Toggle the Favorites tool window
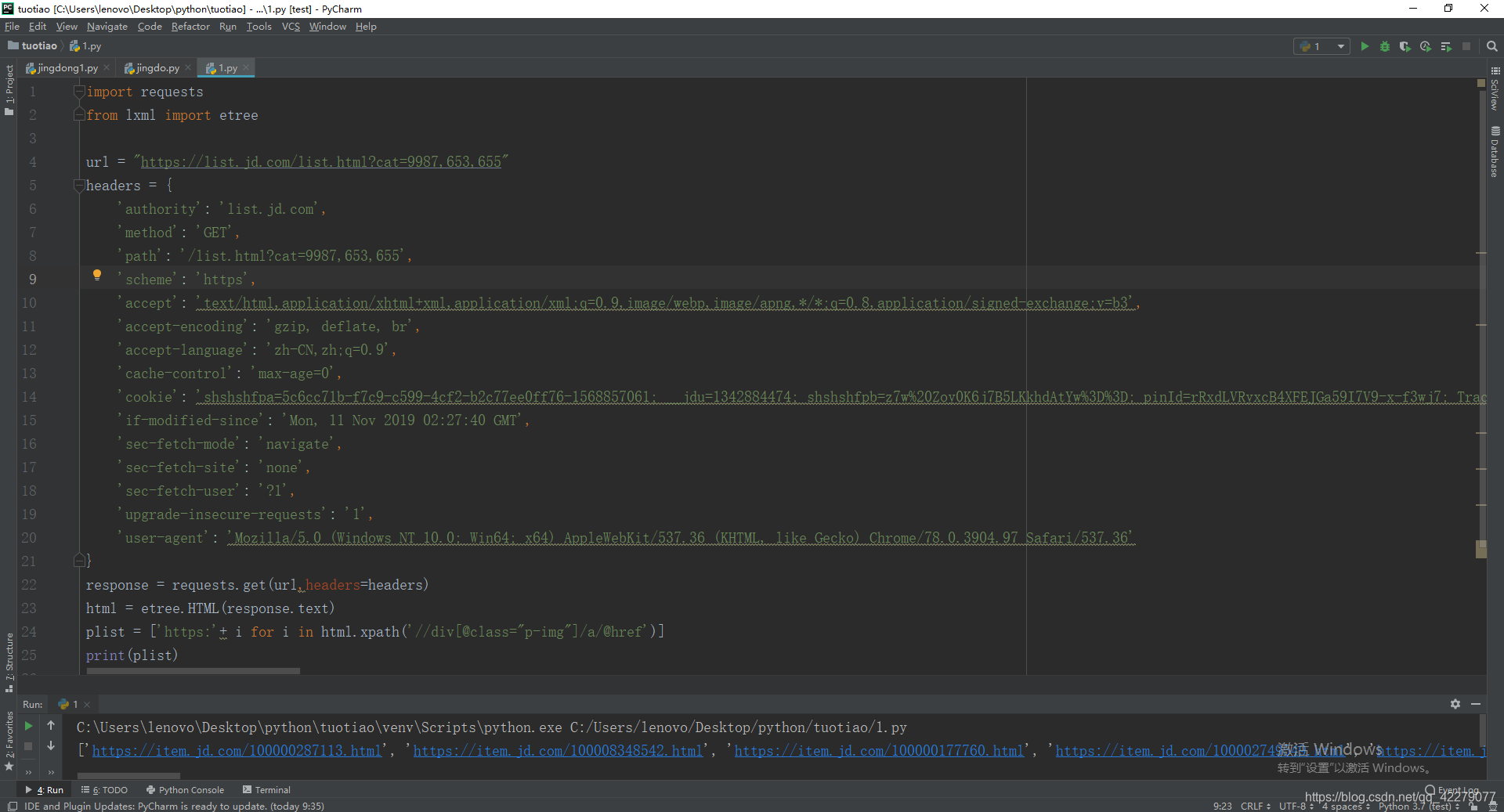 click(9, 741)
